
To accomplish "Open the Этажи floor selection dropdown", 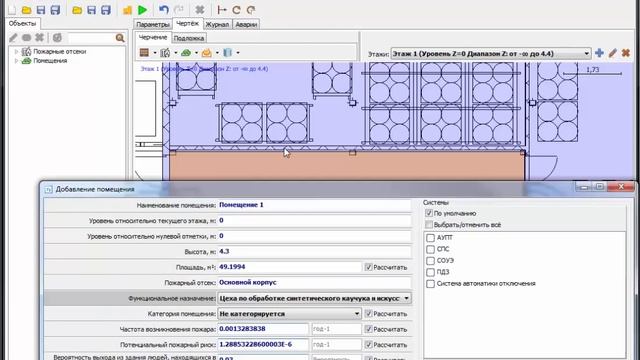I will pyautogui.click(x=491, y=53).
